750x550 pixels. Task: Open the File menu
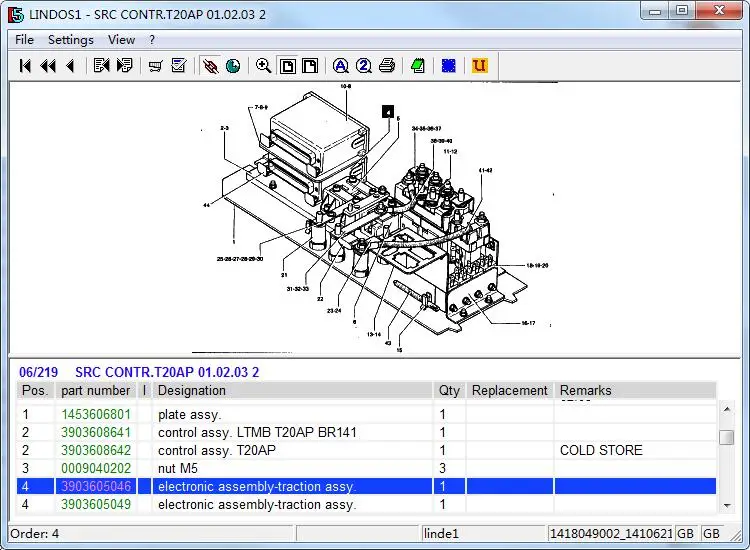click(x=24, y=40)
